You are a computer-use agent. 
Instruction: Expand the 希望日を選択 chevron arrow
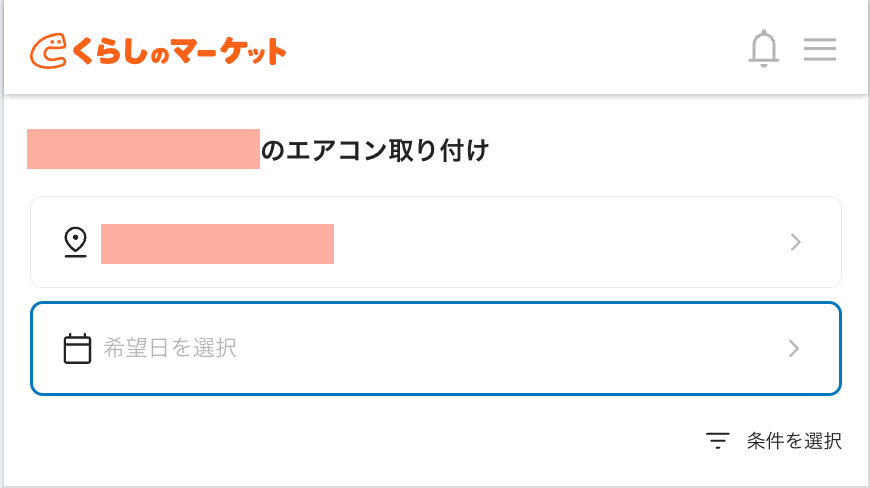(x=795, y=348)
